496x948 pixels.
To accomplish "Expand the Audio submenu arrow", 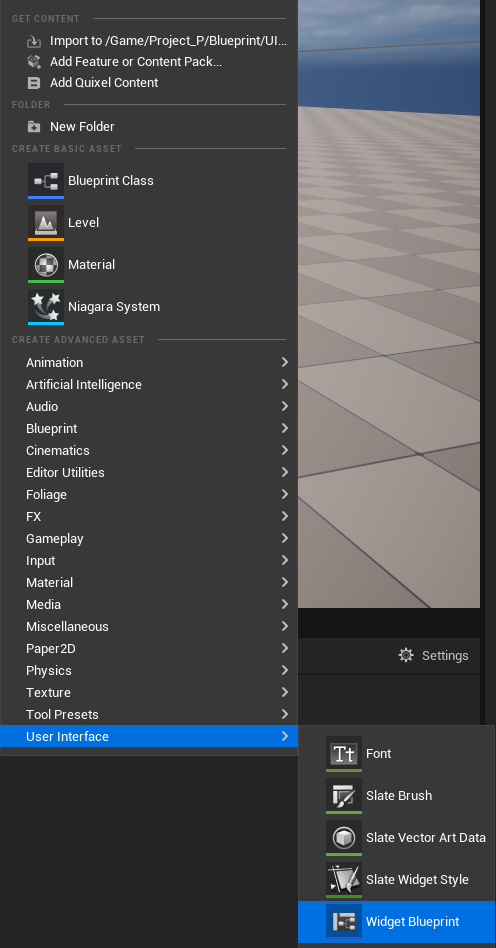I will (x=285, y=406).
